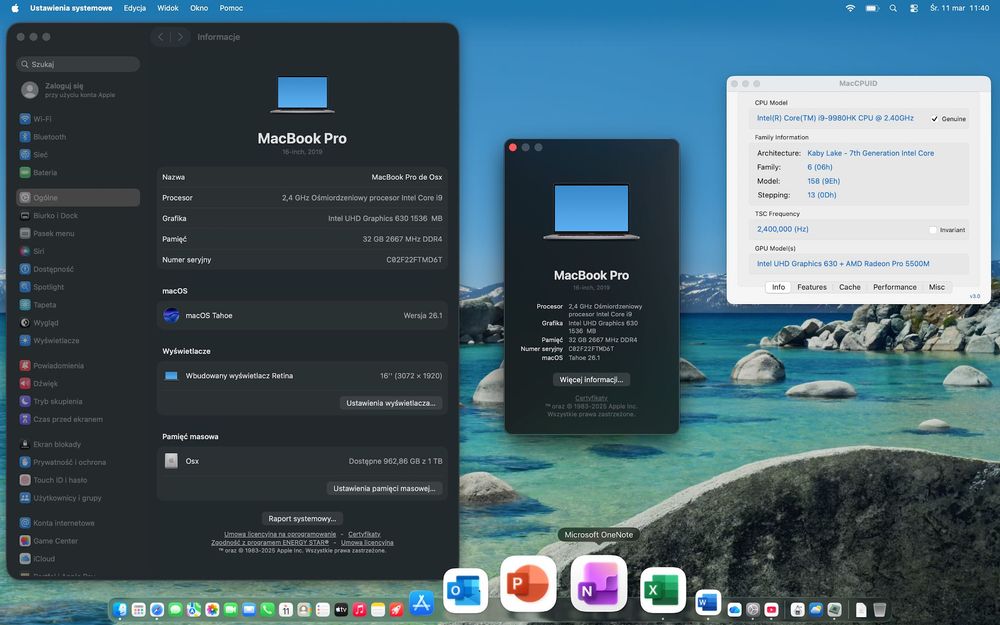Launch PowerPoint from the Dock

click(x=528, y=584)
